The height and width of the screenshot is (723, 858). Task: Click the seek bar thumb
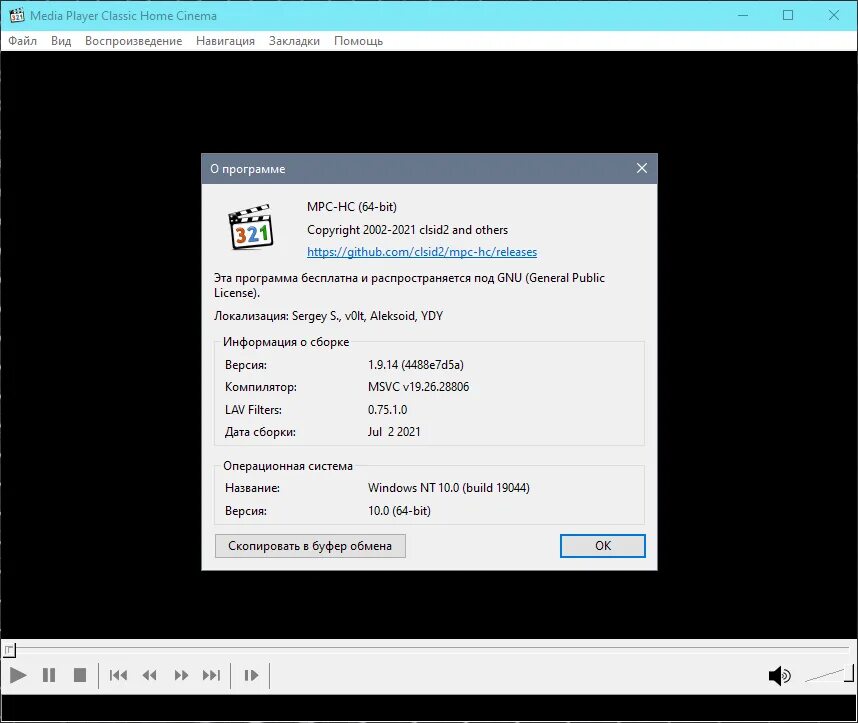click(x=10, y=650)
